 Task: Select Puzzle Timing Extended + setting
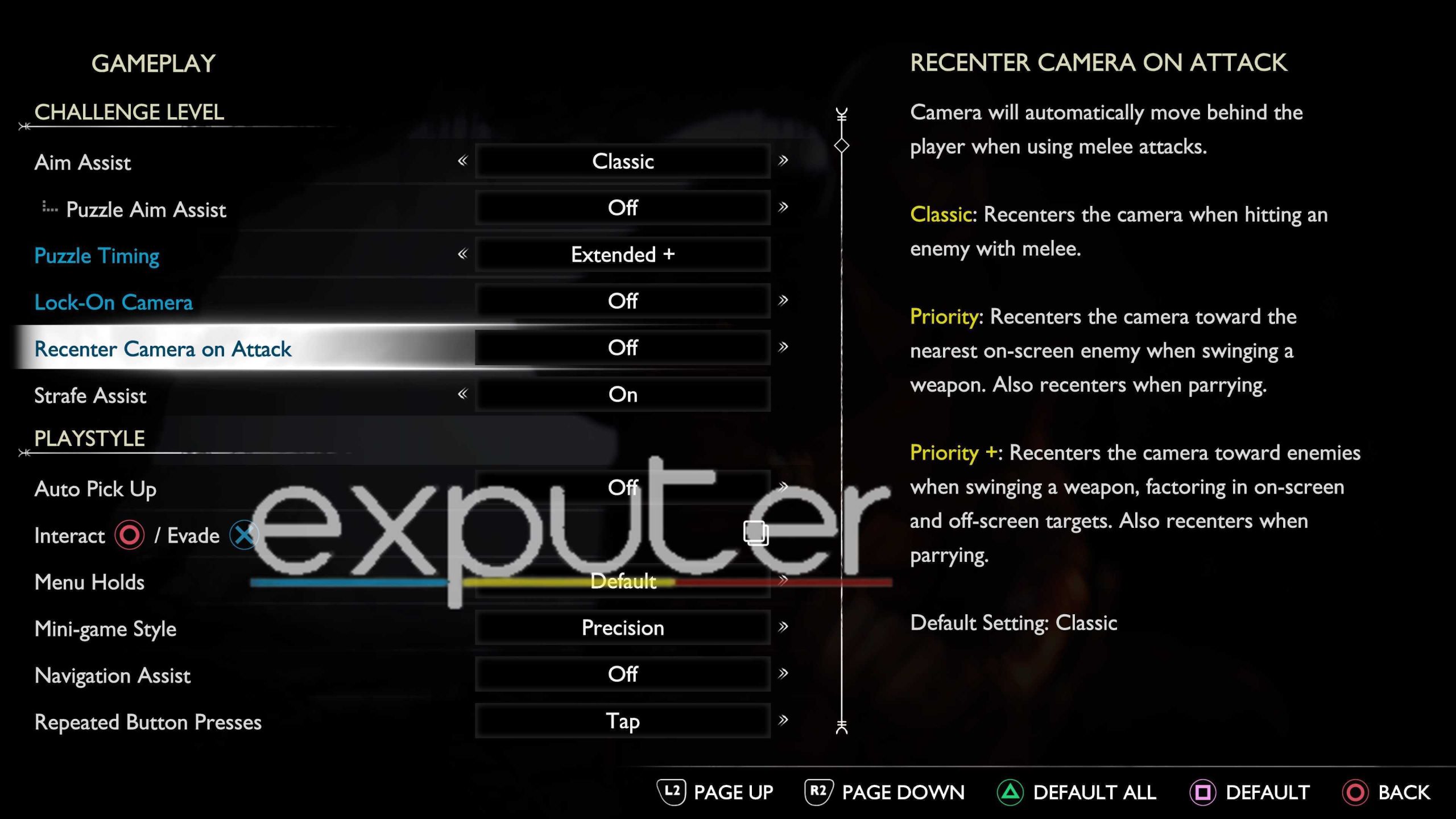point(622,254)
